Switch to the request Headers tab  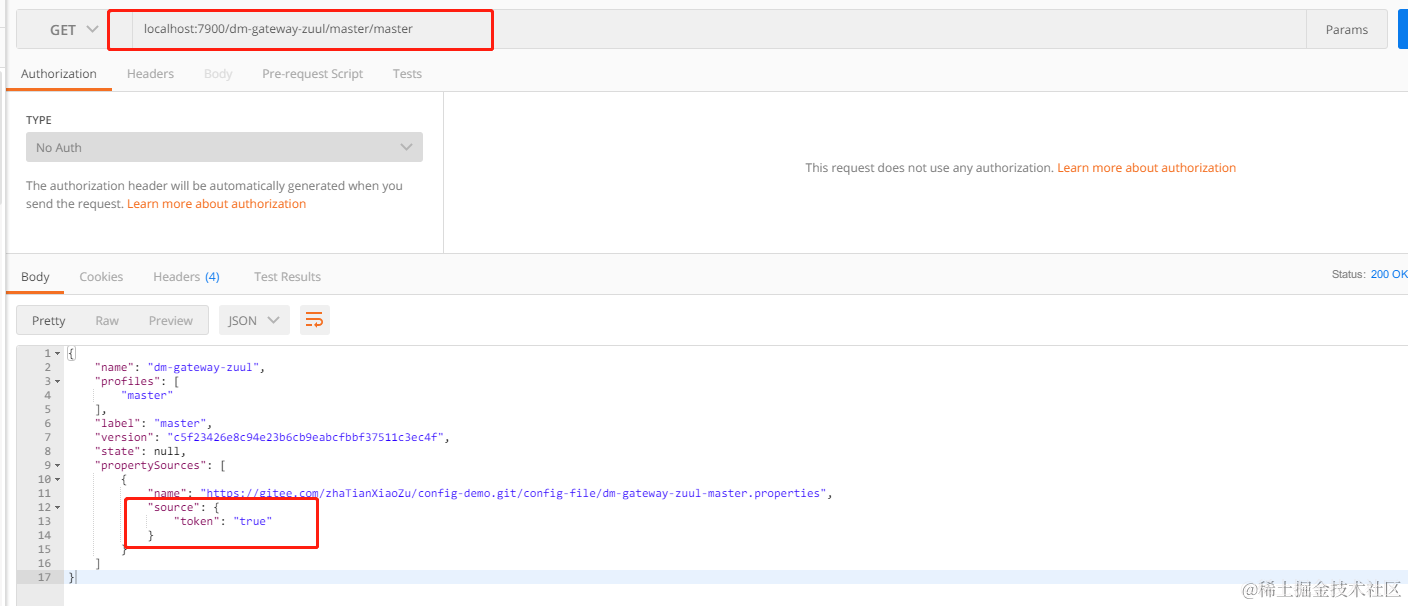[x=150, y=74]
